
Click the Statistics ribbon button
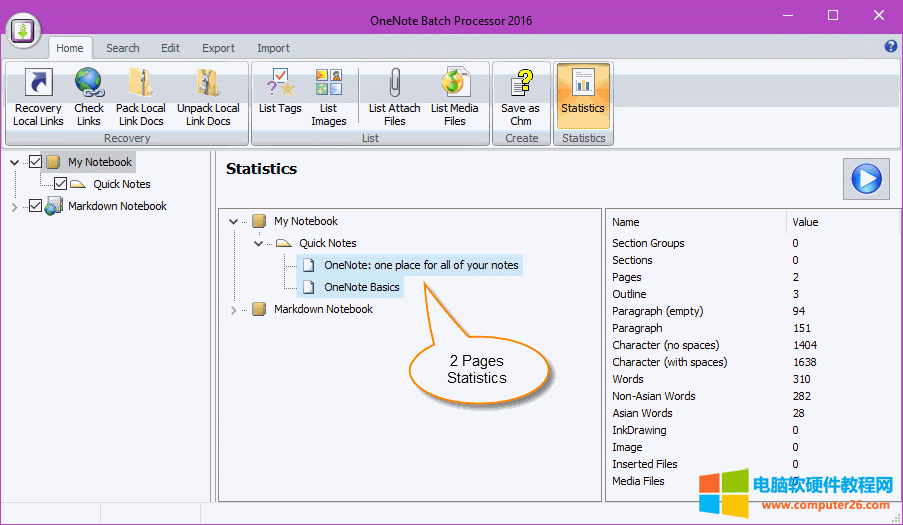(583, 97)
